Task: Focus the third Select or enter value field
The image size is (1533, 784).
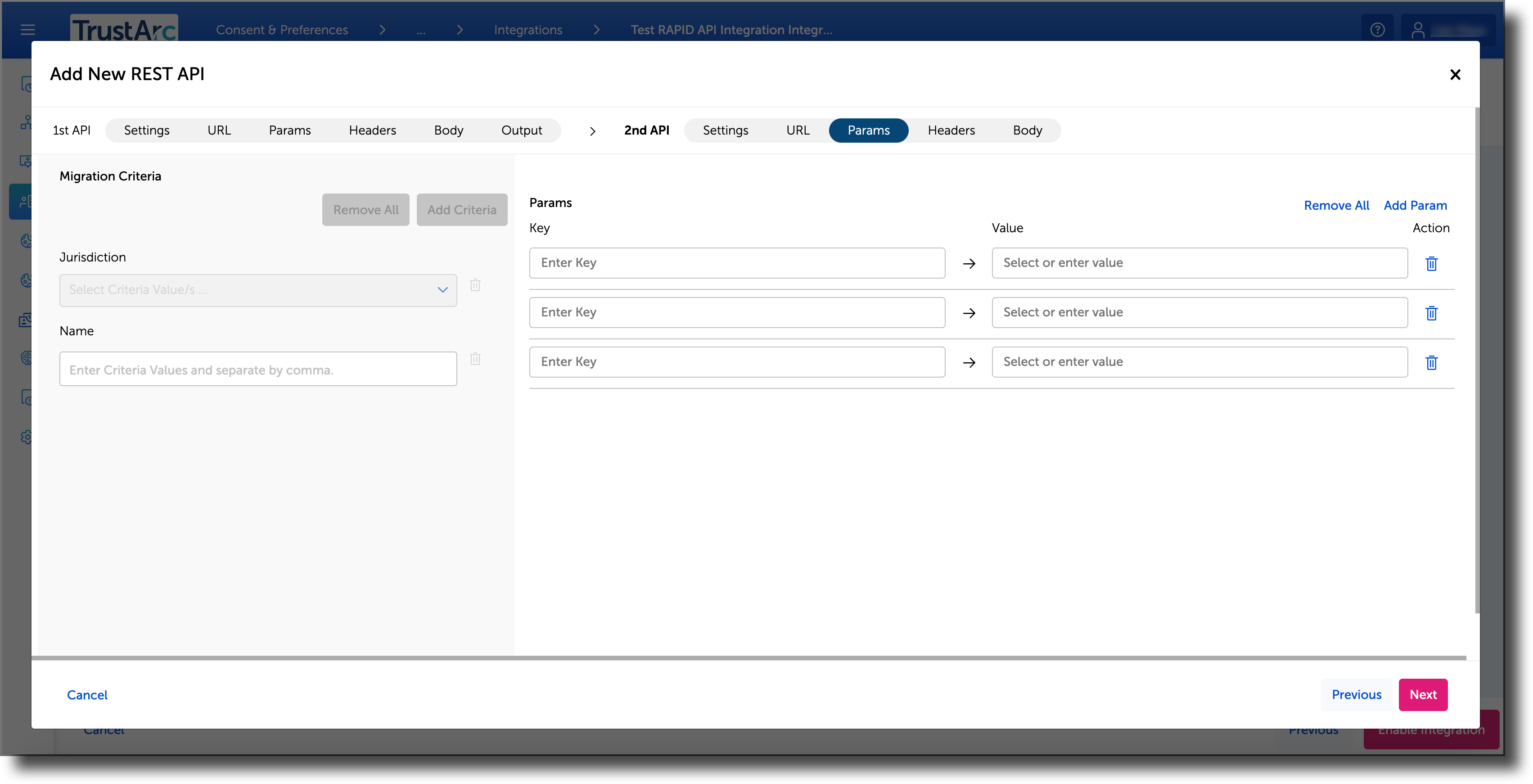Action: click(1199, 361)
